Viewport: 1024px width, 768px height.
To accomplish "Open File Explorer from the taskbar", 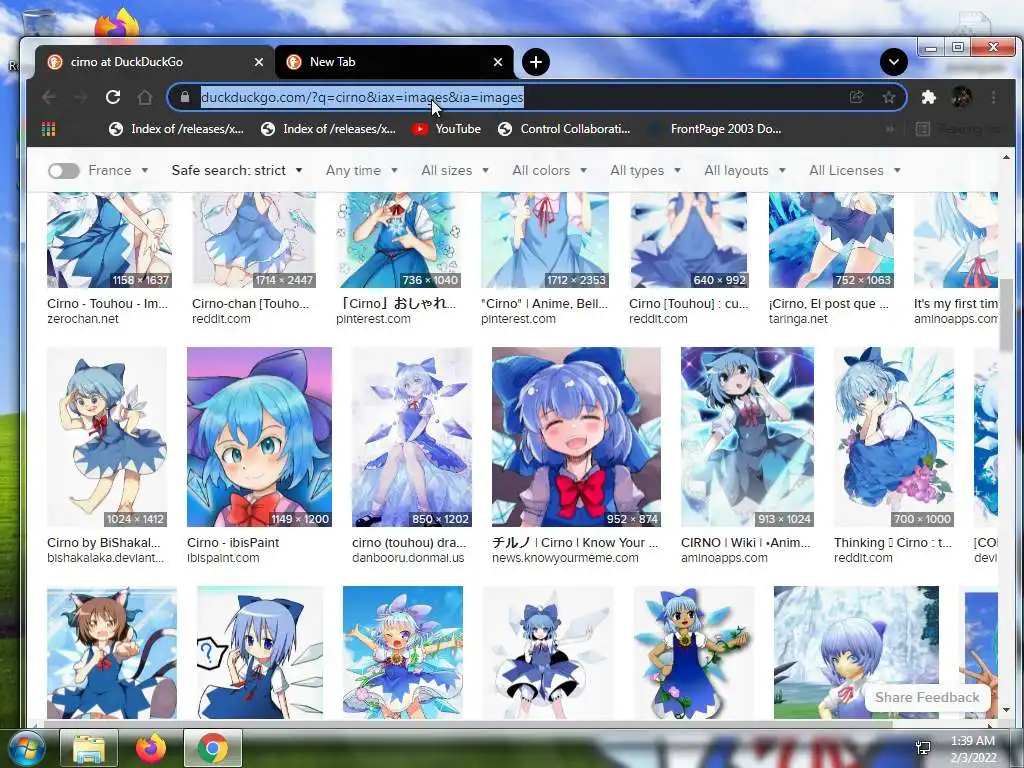I will click(x=89, y=748).
